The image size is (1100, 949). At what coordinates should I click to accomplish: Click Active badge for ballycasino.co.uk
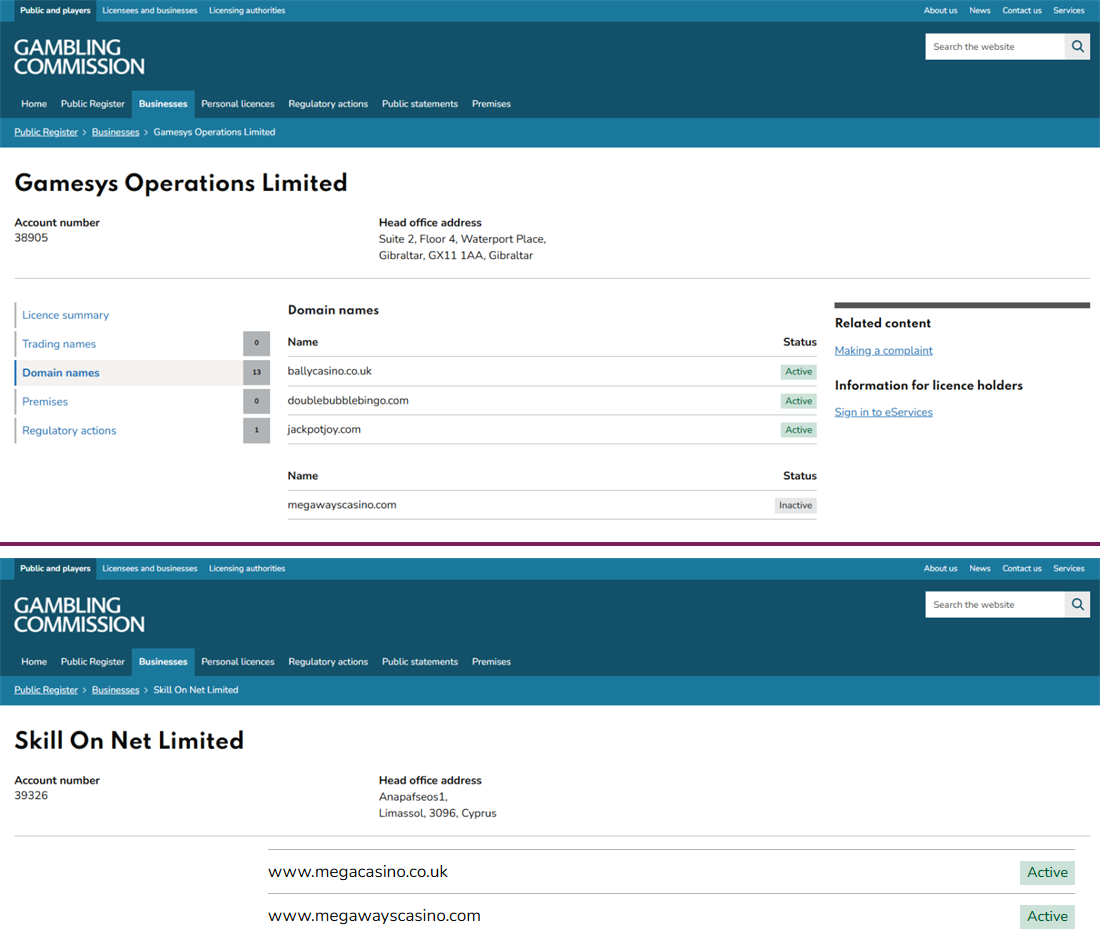pyautogui.click(x=798, y=372)
